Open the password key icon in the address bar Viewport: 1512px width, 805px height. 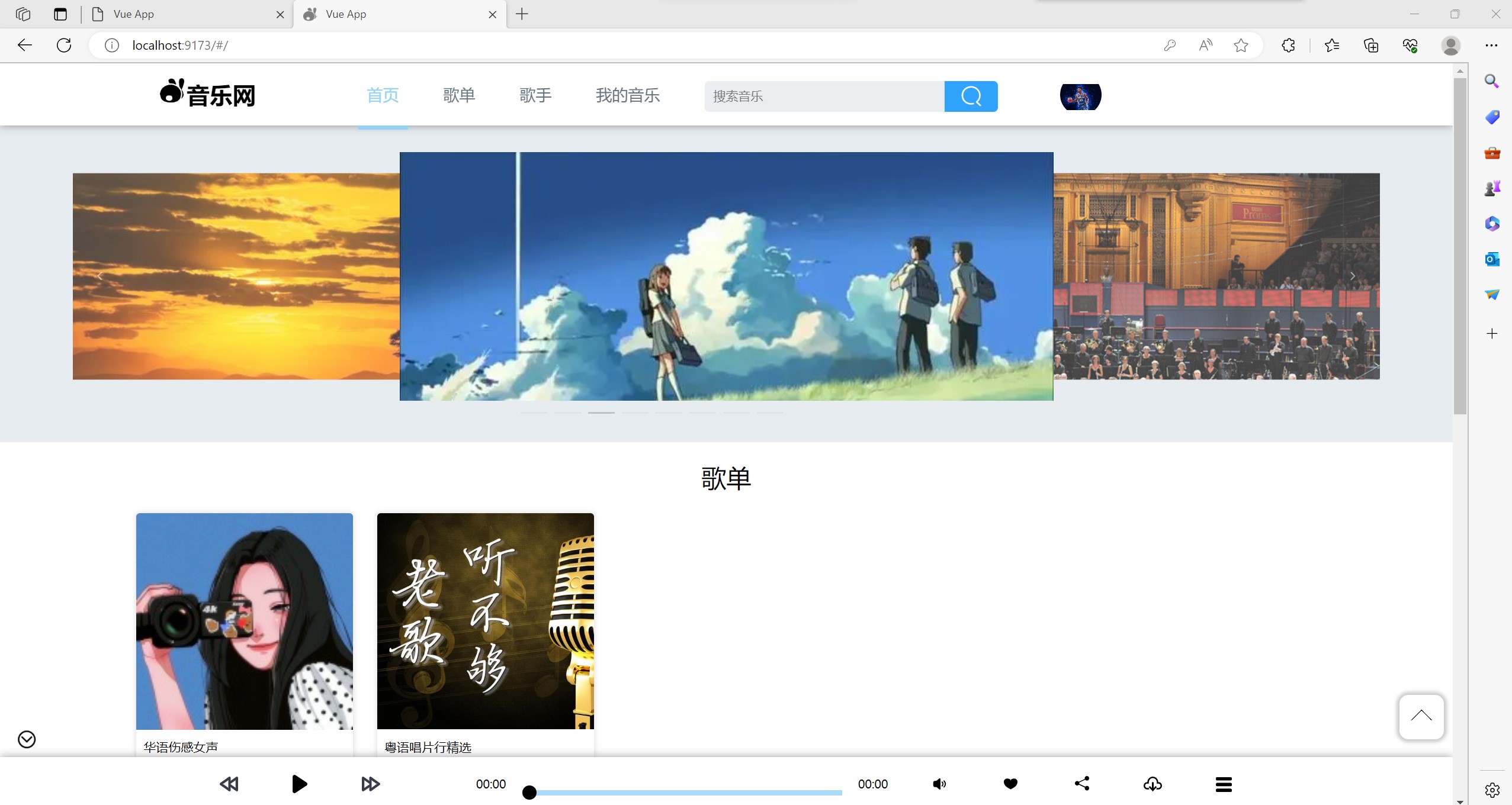point(1170,46)
